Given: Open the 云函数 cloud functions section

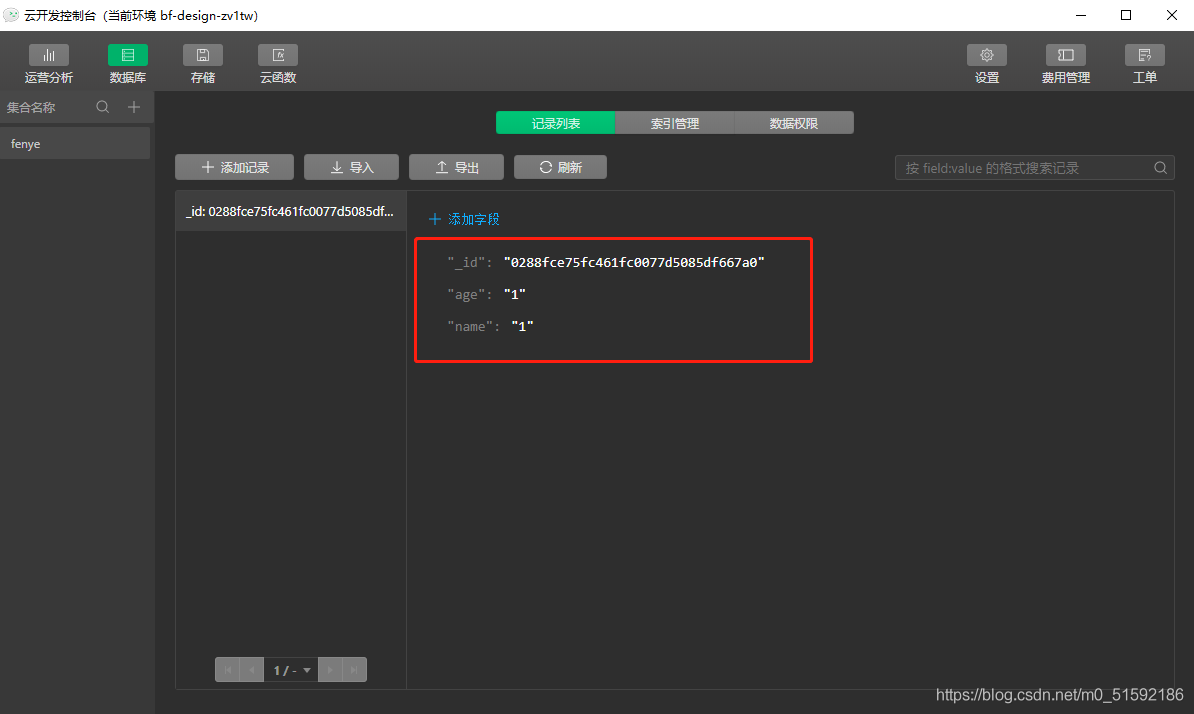Looking at the screenshot, I should click(278, 64).
